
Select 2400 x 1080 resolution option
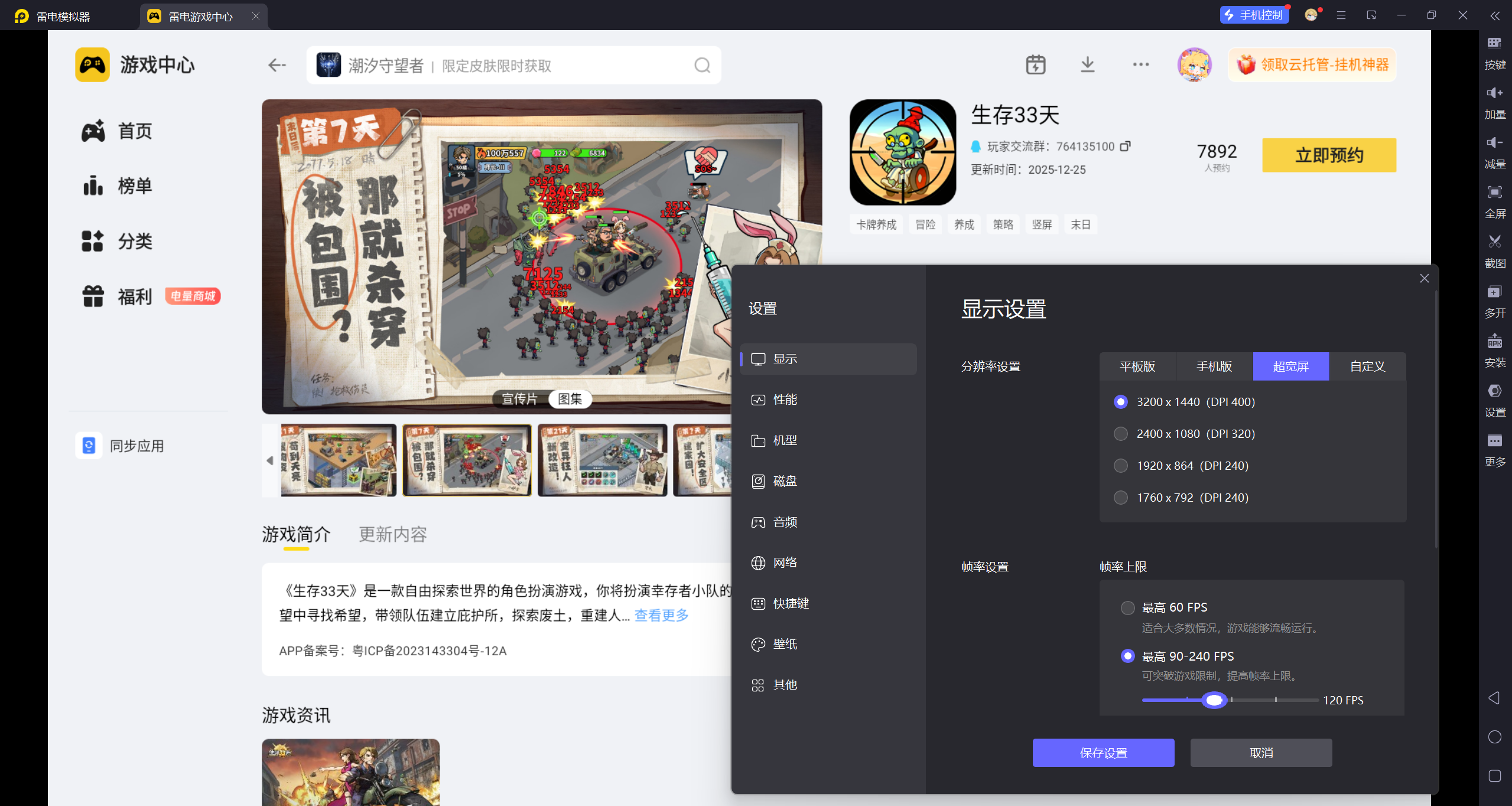click(1120, 434)
